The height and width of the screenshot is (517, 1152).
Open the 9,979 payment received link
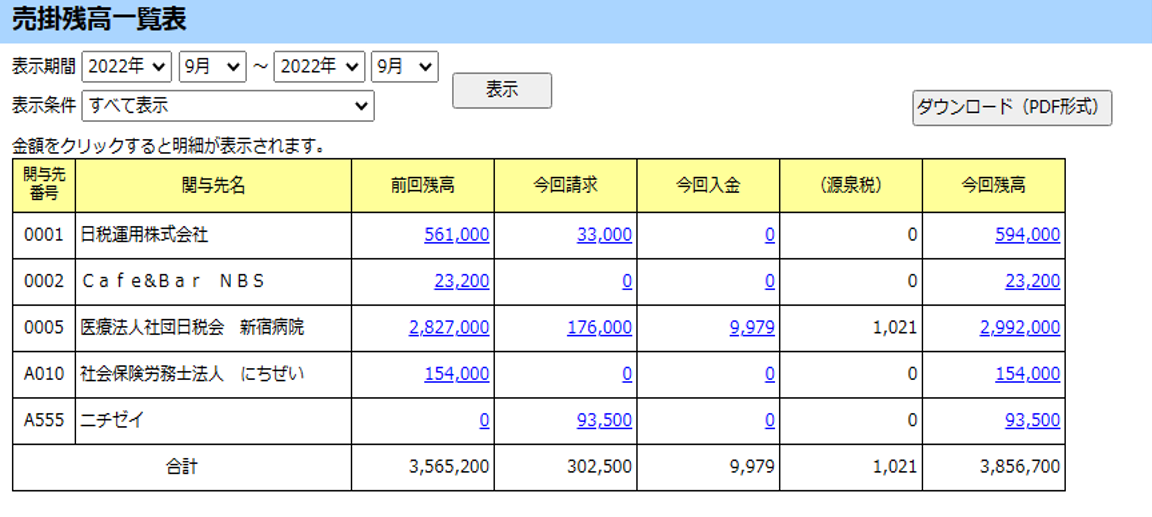[x=751, y=328]
